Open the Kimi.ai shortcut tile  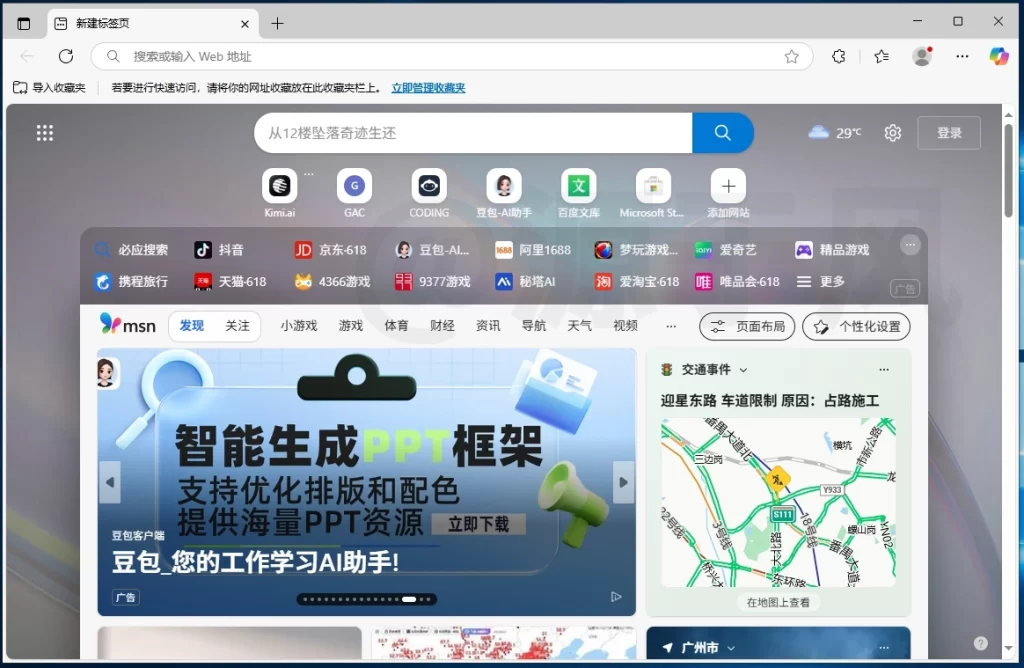[280, 186]
